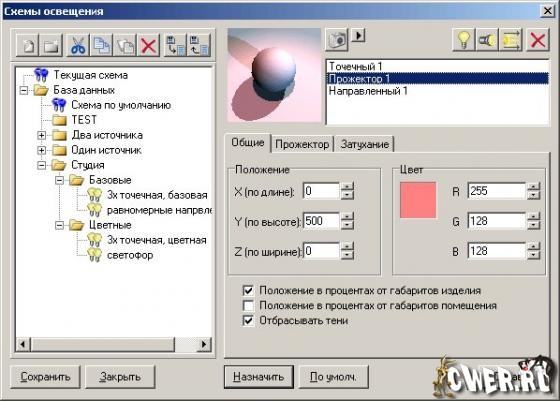
Task: Delete selected light with right red X
Action: (538, 40)
